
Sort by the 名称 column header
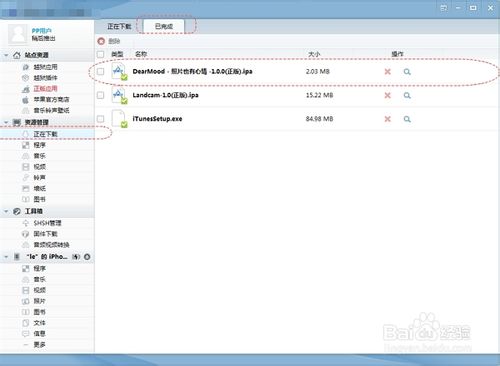141,54
